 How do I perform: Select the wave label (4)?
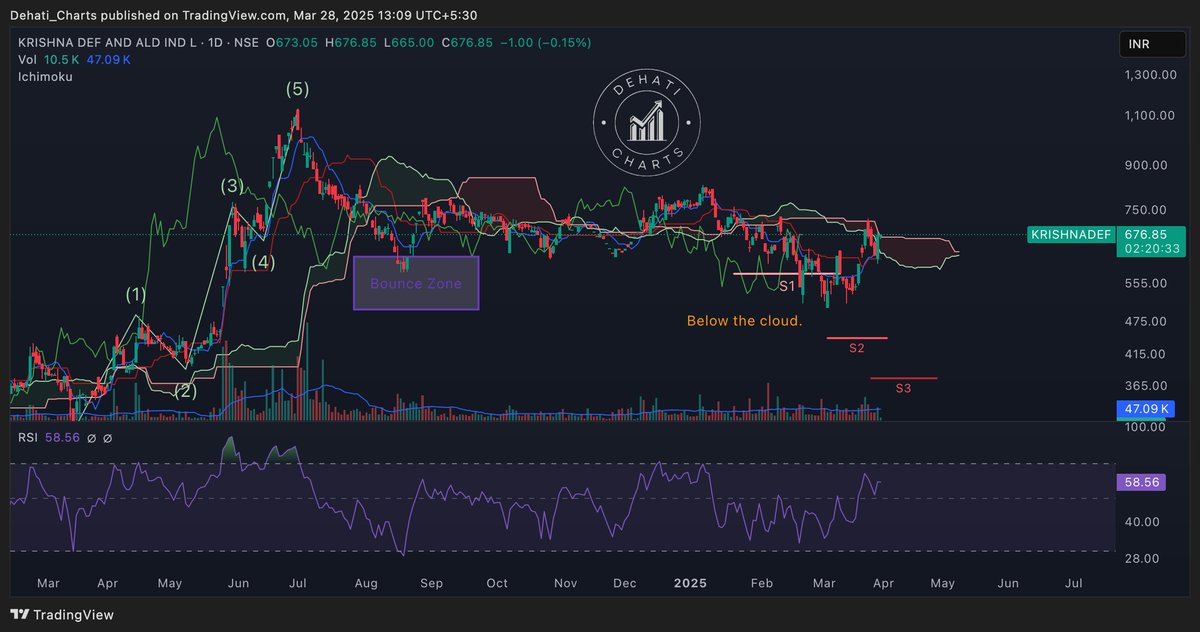(263, 263)
